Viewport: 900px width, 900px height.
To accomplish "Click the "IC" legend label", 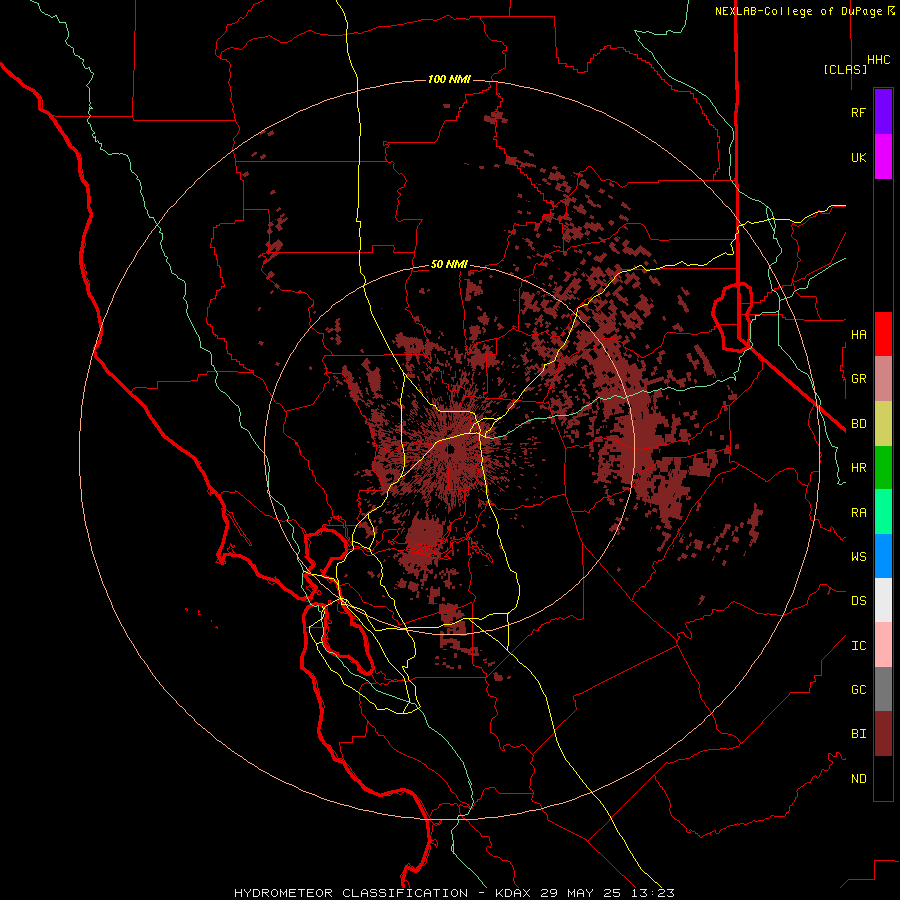I will [858, 646].
